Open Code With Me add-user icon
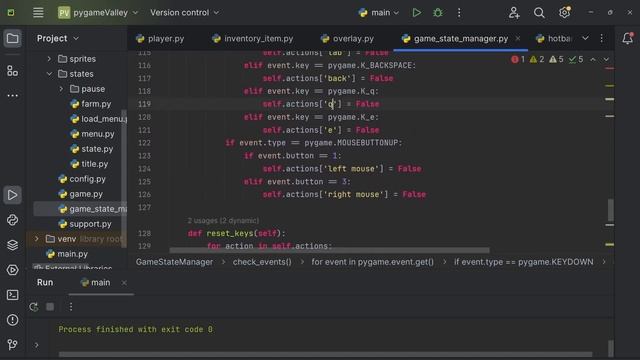640x360 pixels. pyautogui.click(x=514, y=13)
